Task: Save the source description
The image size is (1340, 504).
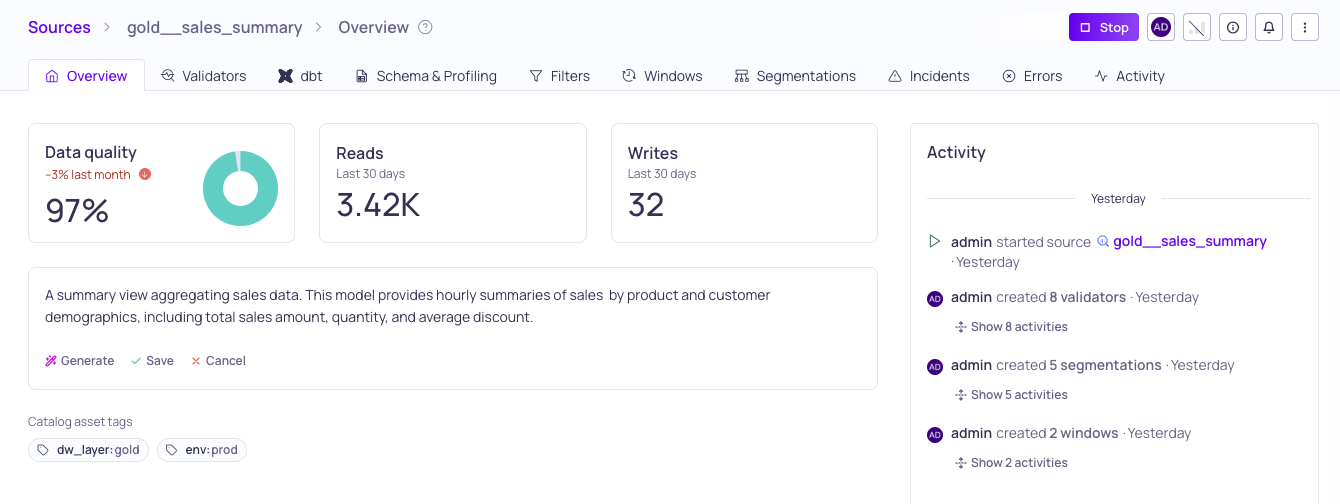Action: 152,361
